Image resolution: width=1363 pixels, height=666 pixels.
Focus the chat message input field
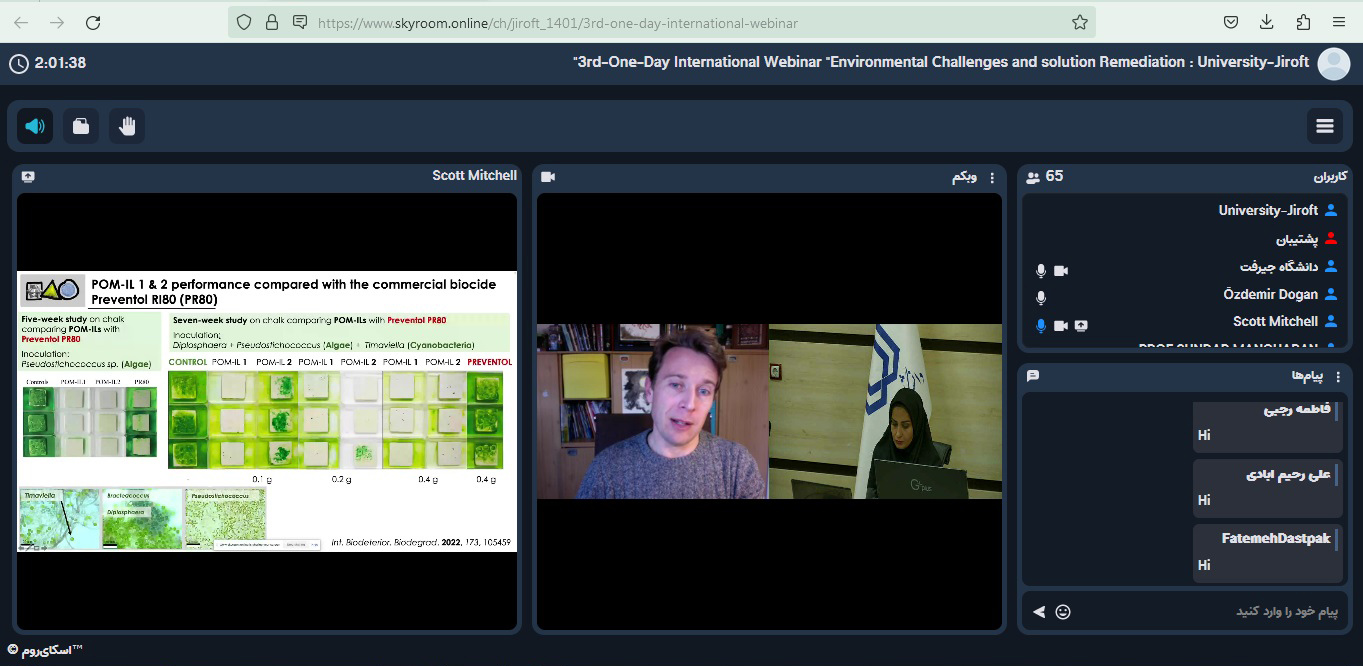point(1210,611)
